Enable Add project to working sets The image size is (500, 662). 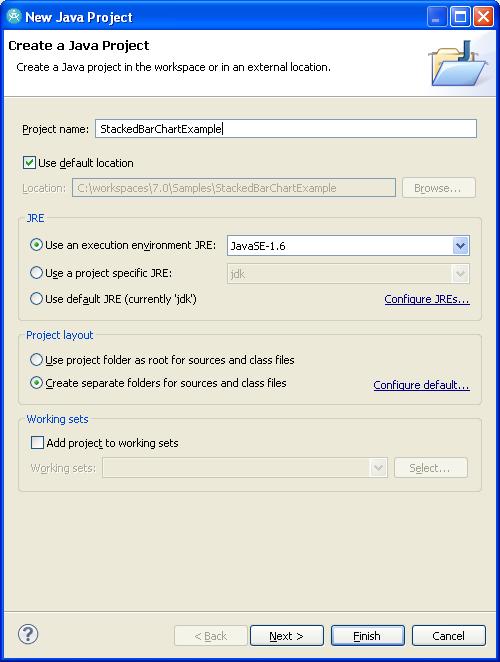pos(37,442)
